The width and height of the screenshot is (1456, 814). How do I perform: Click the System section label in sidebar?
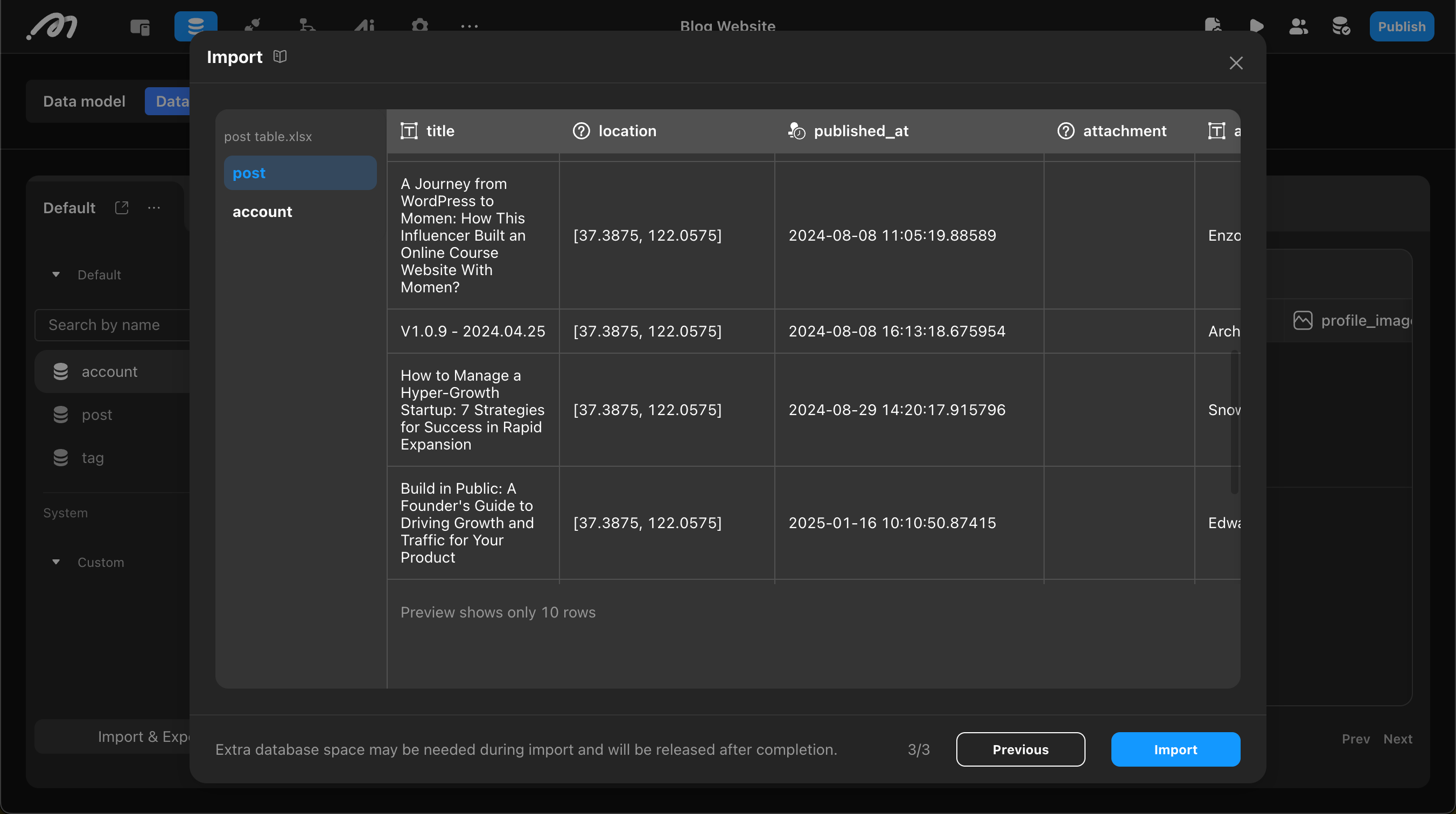click(66, 513)
